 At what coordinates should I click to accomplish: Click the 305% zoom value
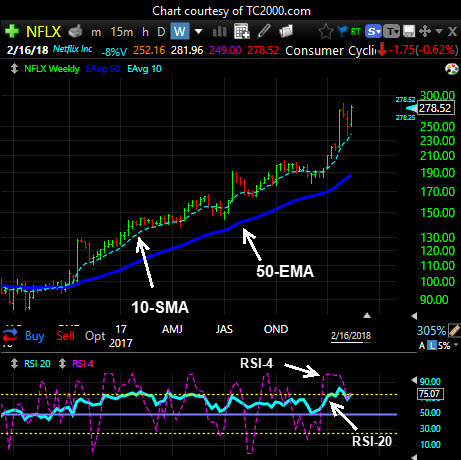[x=431, y=331]
